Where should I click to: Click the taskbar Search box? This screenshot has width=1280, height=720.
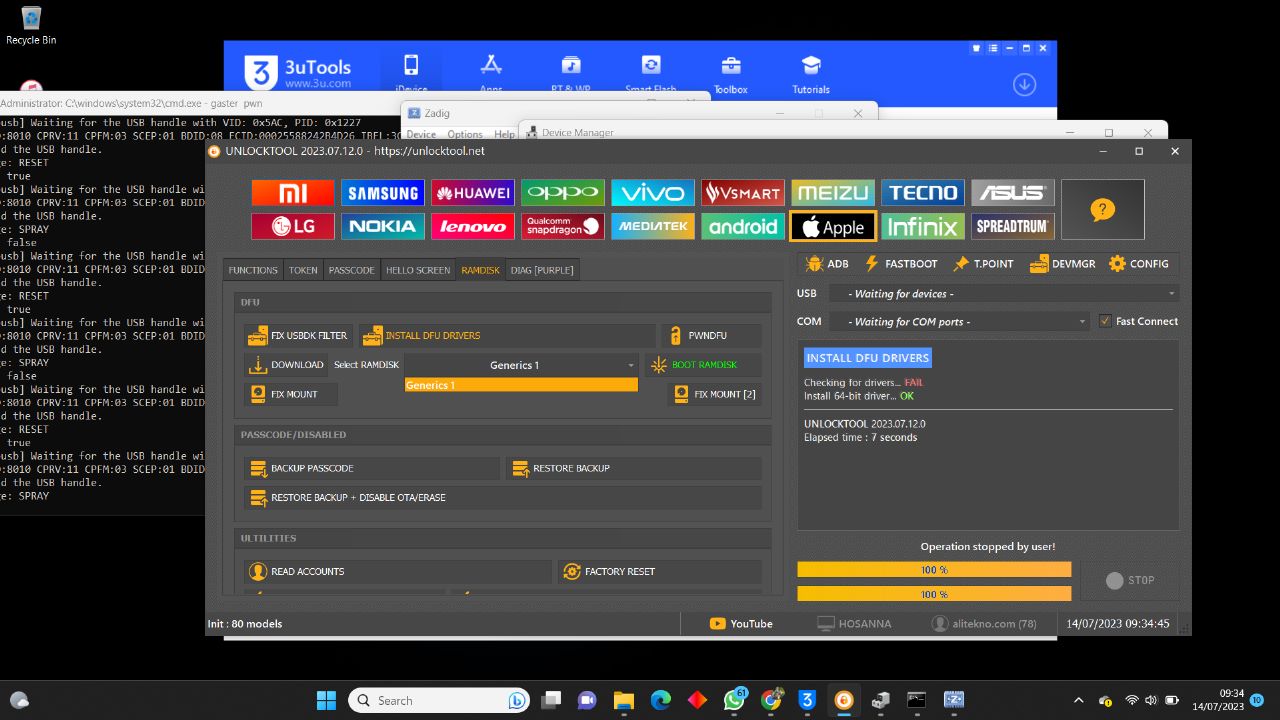click(439, 700)
